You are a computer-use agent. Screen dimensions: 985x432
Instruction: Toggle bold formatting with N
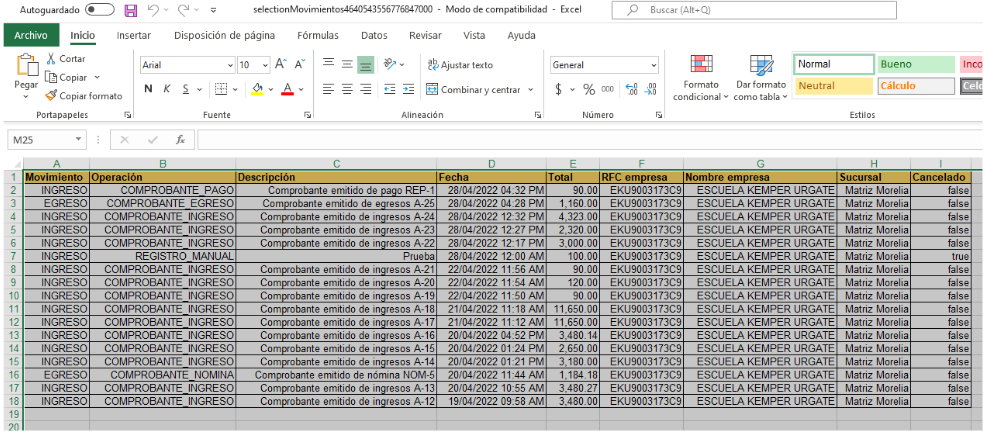[x=148, y=89]
